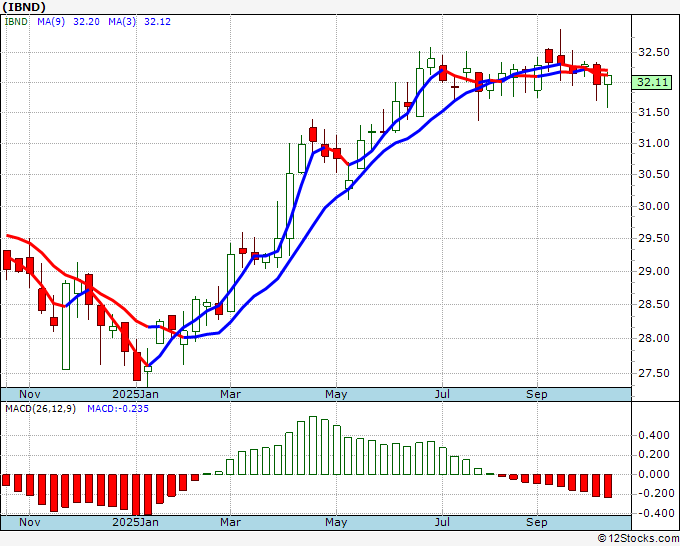This screenshot has width=680, height=546.
Task: Click the current price tag 32.11
Action: tap(652, 82)
